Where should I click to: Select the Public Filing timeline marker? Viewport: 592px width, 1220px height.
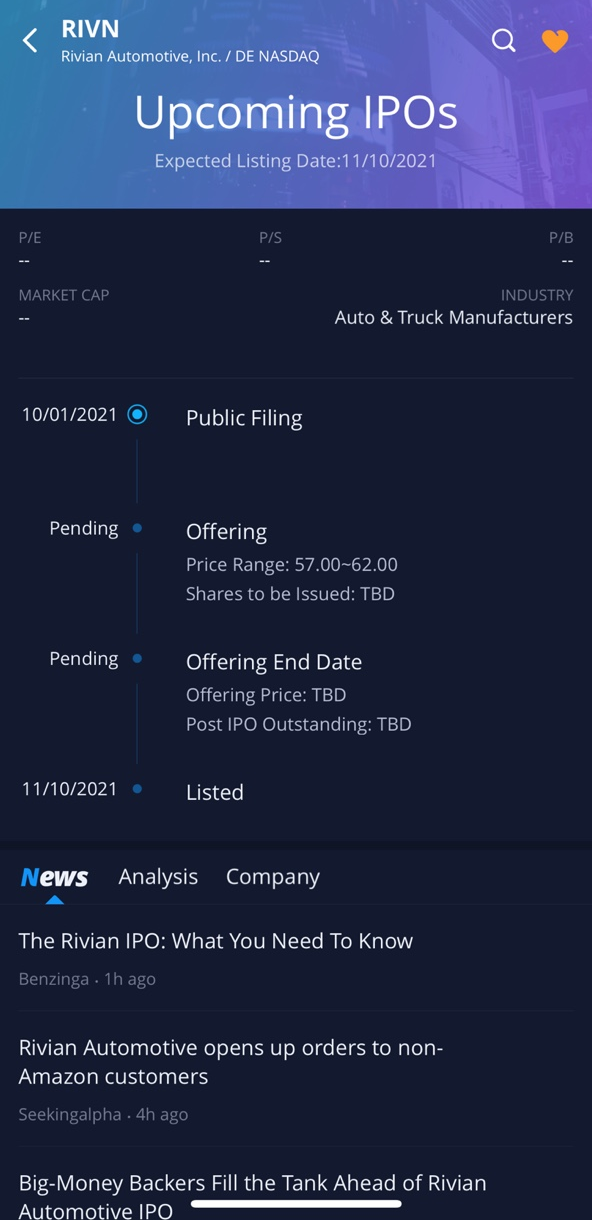point(137,414)
